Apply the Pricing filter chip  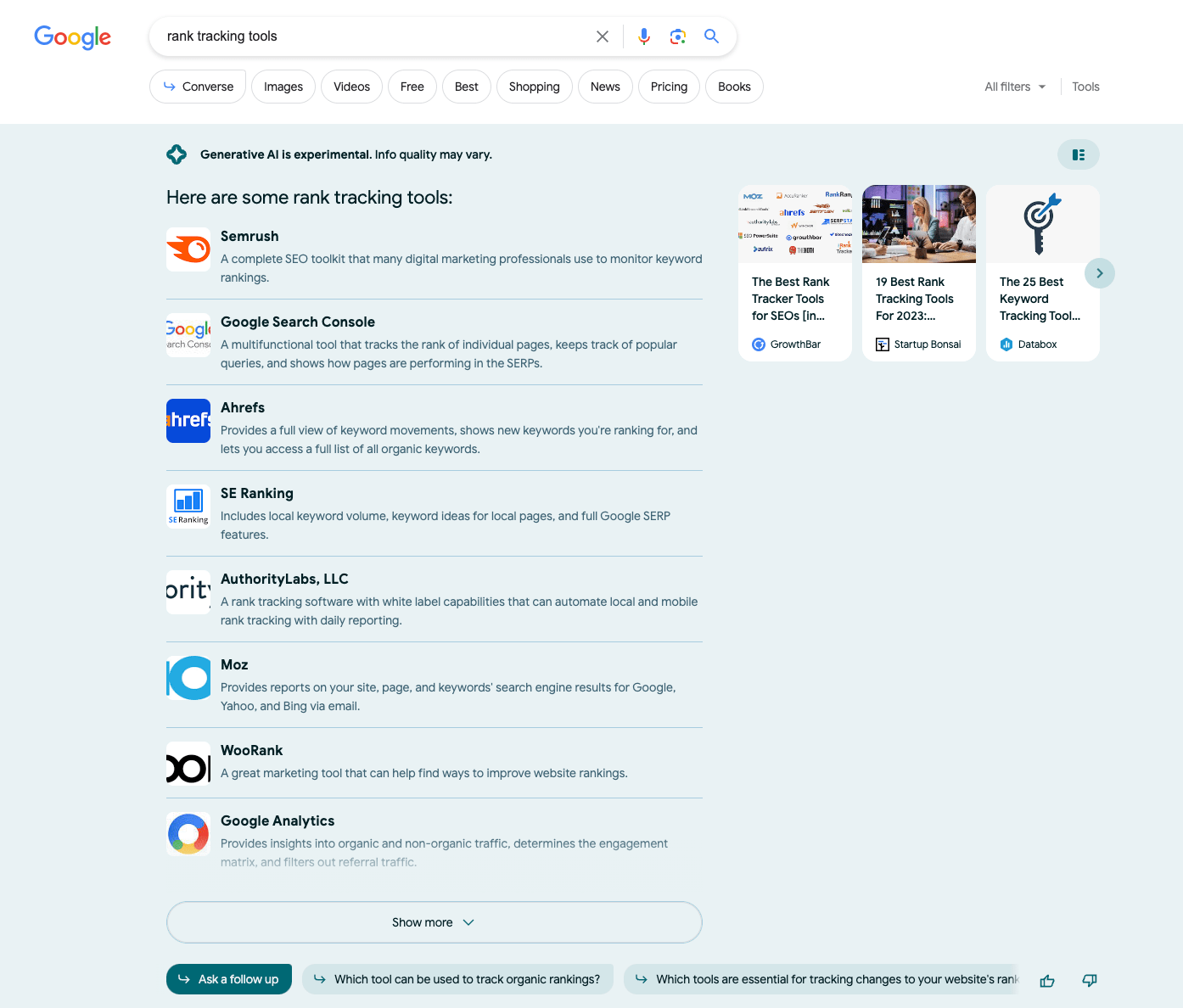669,87
